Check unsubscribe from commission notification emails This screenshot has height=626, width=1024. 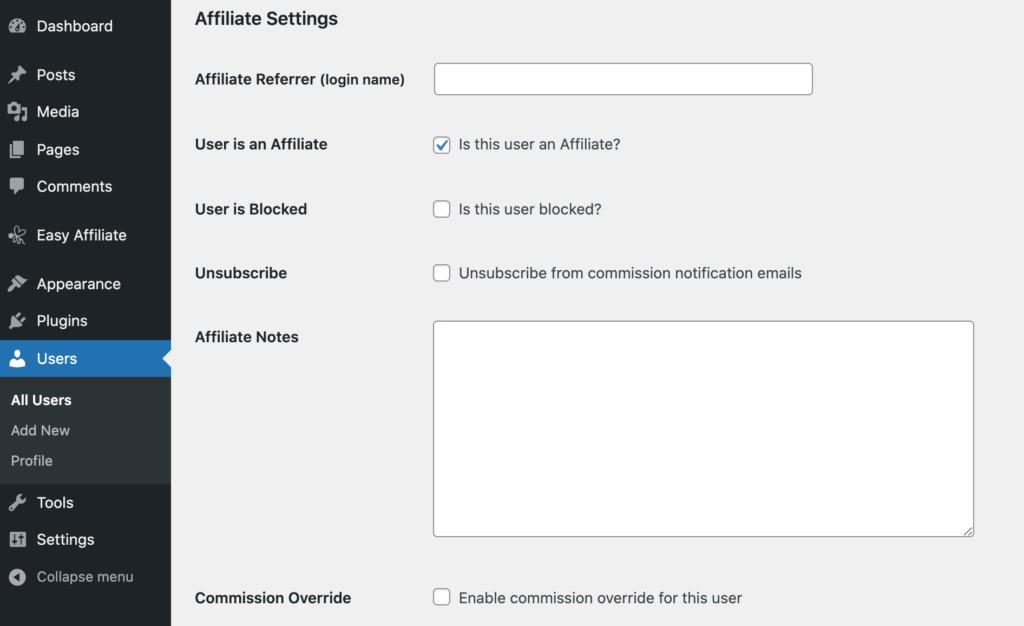441,273
